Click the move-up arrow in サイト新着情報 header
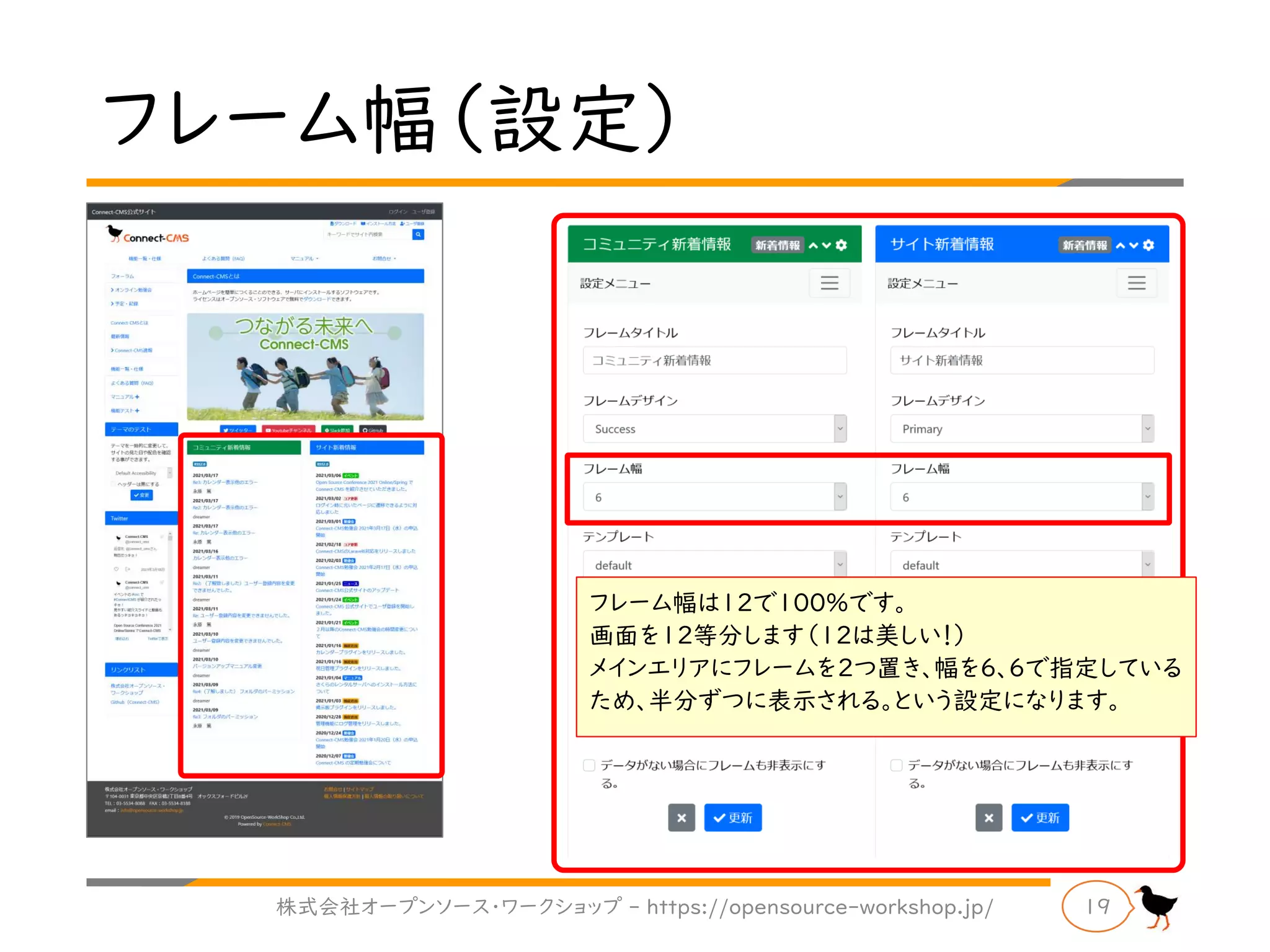This screenshot has height=952, width=1270. pos(1121,245)
